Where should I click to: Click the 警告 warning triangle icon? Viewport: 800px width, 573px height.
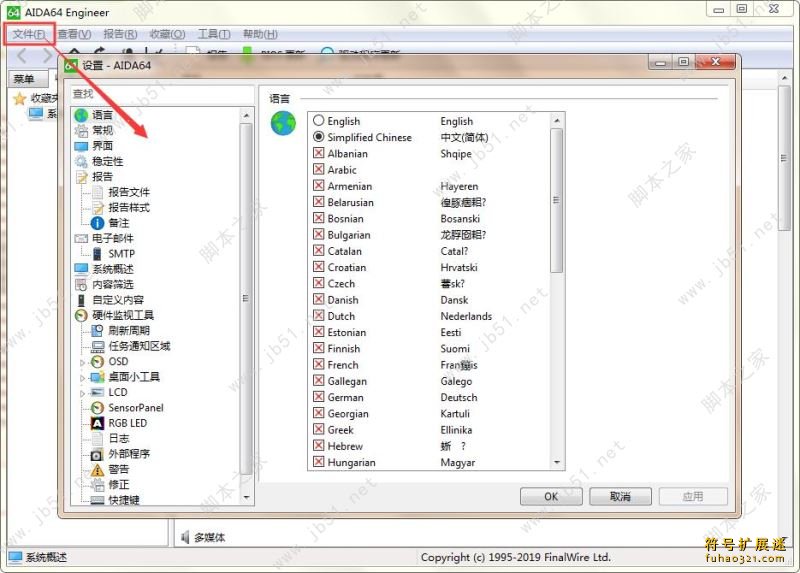(97, 469)
